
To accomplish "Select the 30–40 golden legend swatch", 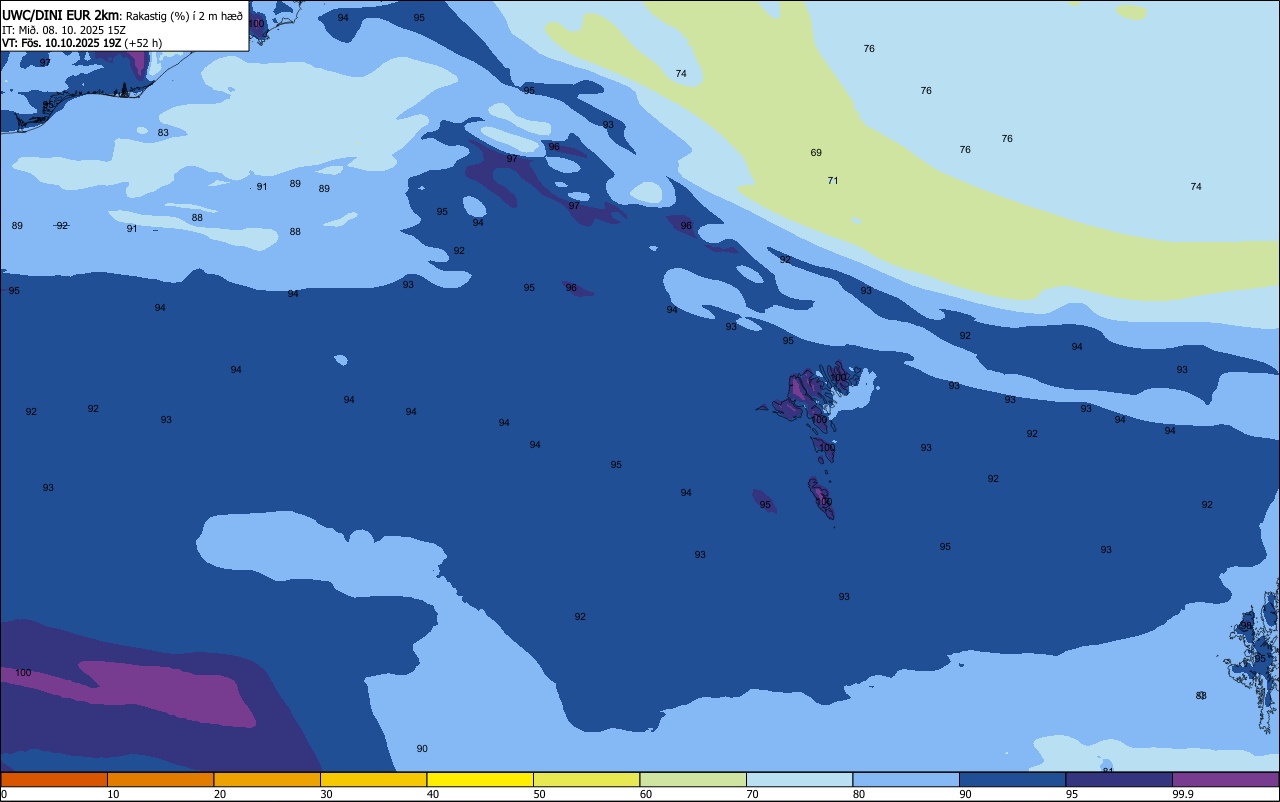I will pyautogui.click(x=373, y=779).
